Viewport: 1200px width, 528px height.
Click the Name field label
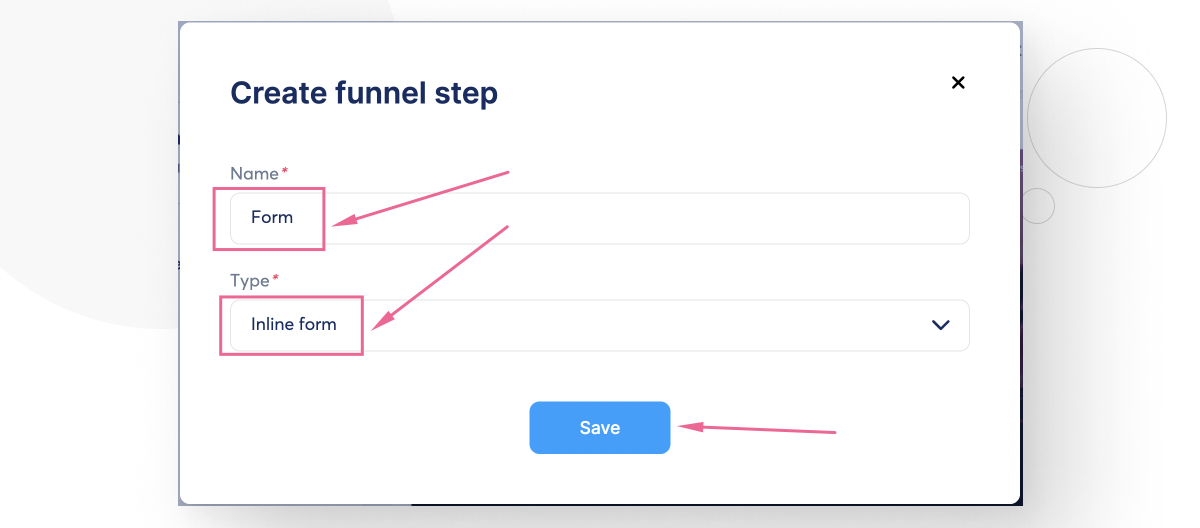(254, 174)
